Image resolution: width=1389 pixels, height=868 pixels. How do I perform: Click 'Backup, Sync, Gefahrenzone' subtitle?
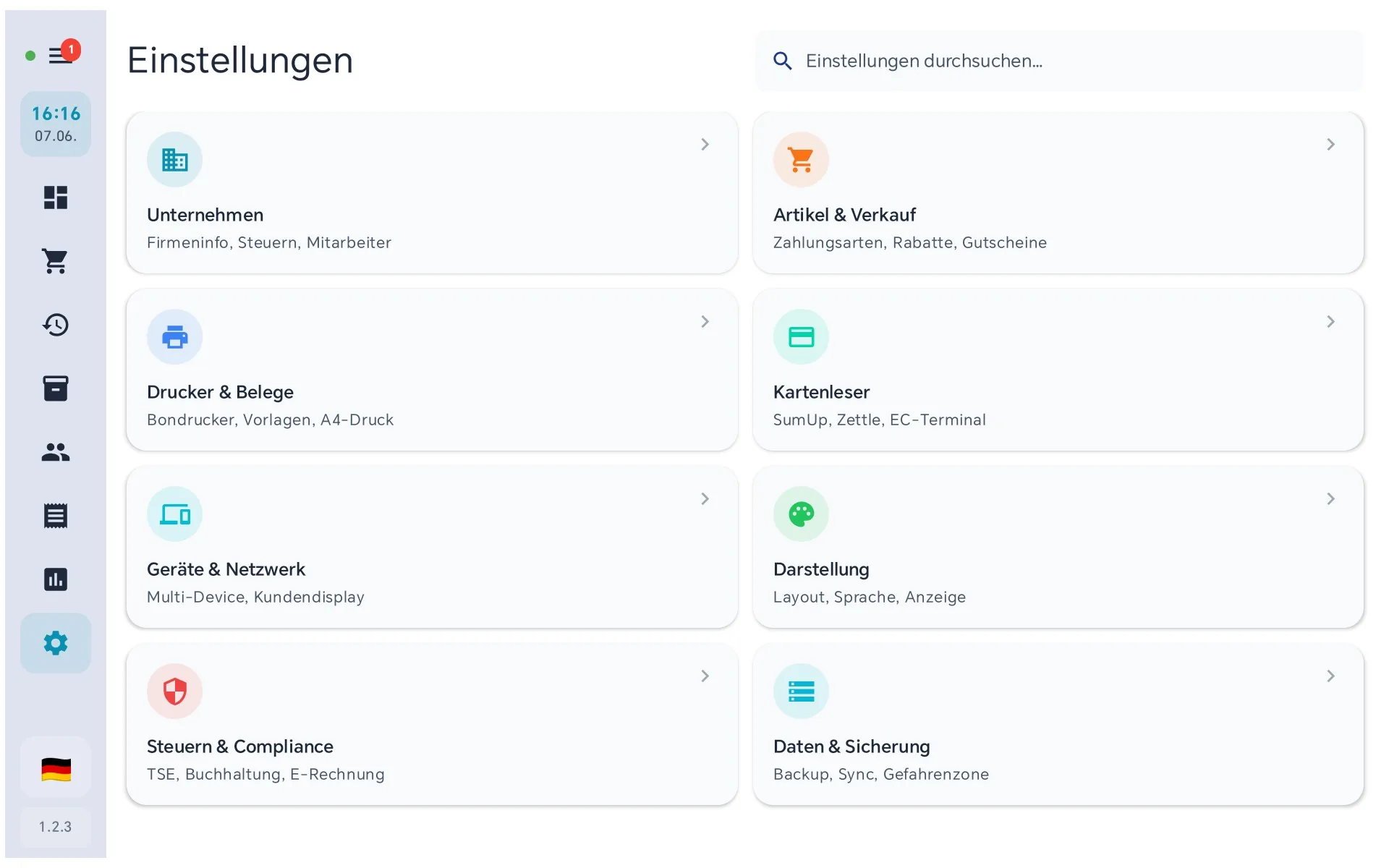[x=881, y=775]
